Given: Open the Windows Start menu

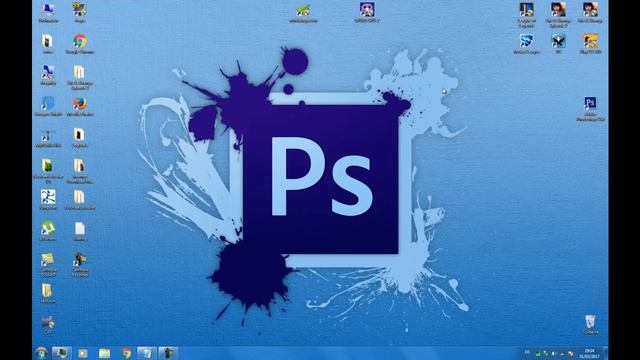Looking at the screenshot, I should (x=41, y=353).
